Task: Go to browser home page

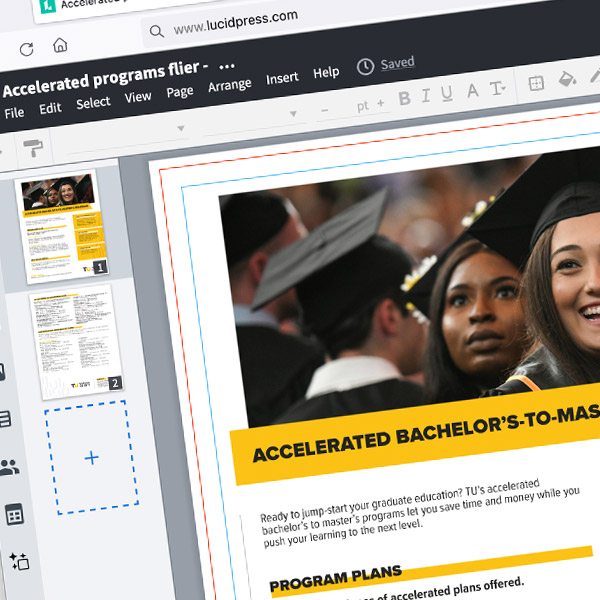Action: coord(60,45)
